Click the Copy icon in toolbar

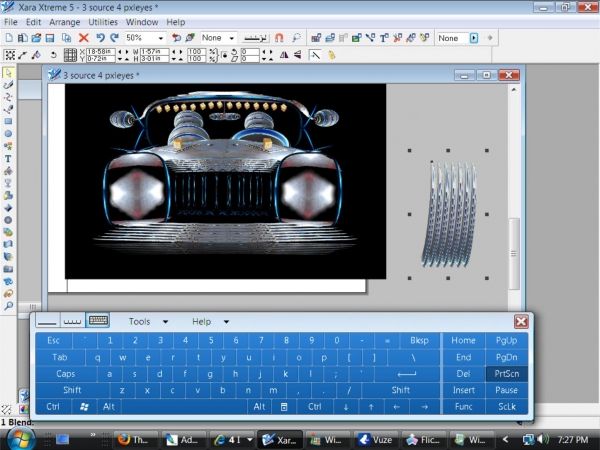pyautogui.click(x=67, y=38)
